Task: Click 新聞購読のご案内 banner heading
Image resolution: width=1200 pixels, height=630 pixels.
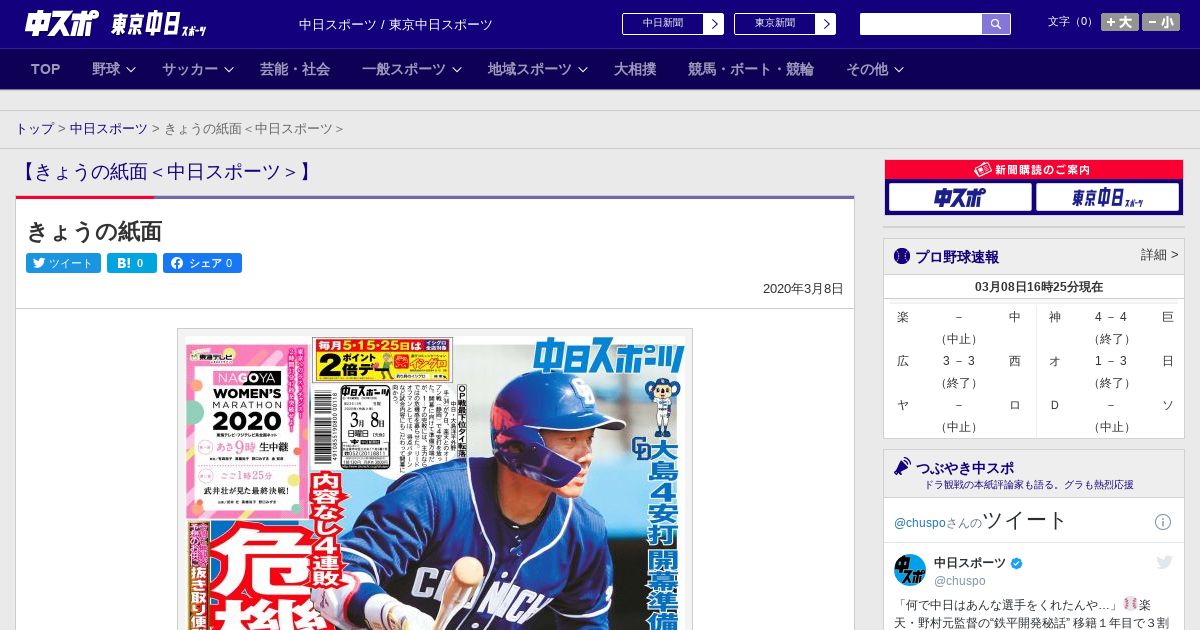Action: click(x=1034, y=170)
